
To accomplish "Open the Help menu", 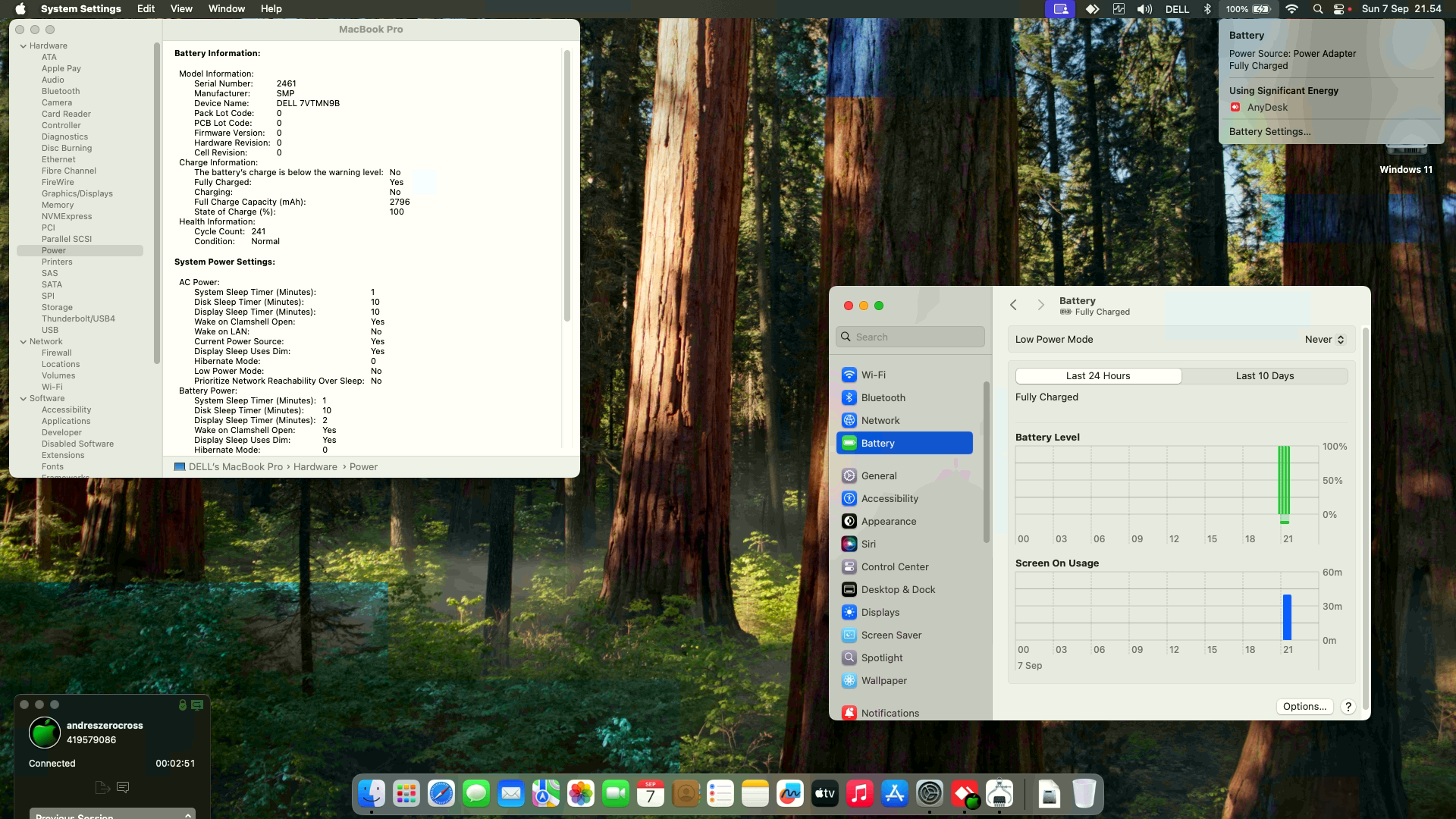I will 271,9.
